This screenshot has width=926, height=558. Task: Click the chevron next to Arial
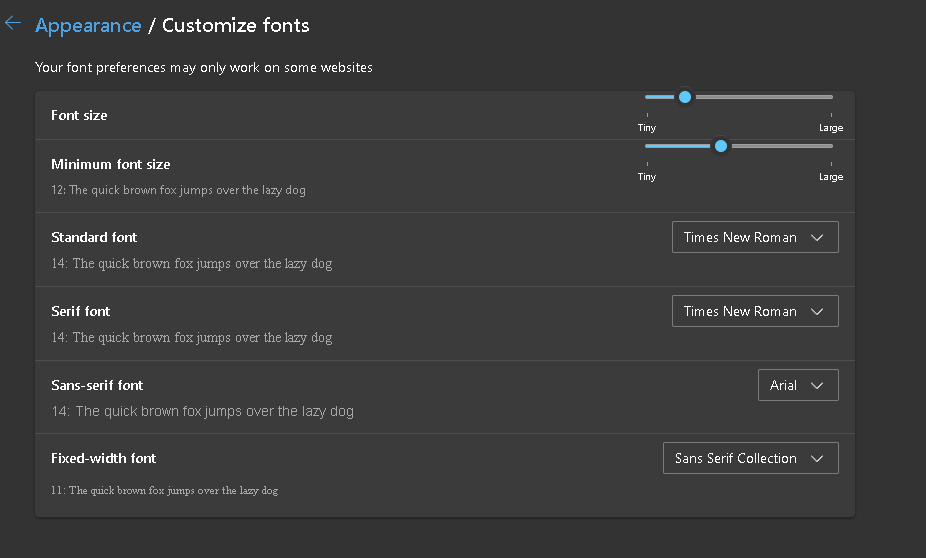coord(817,385)
